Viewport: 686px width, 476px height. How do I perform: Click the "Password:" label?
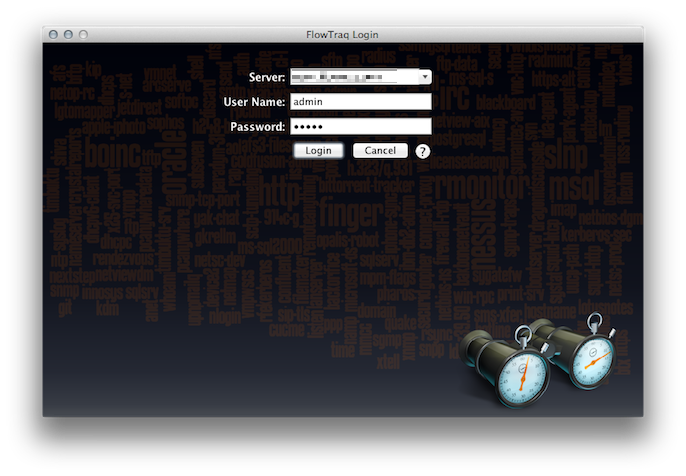click(x=258, y=127)
